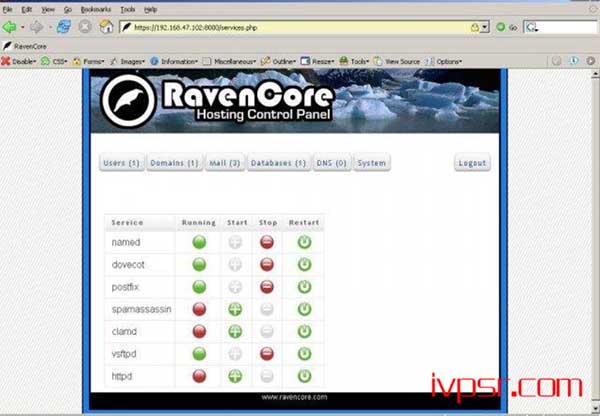Reload the page with the refresh icon

[64, 27]
